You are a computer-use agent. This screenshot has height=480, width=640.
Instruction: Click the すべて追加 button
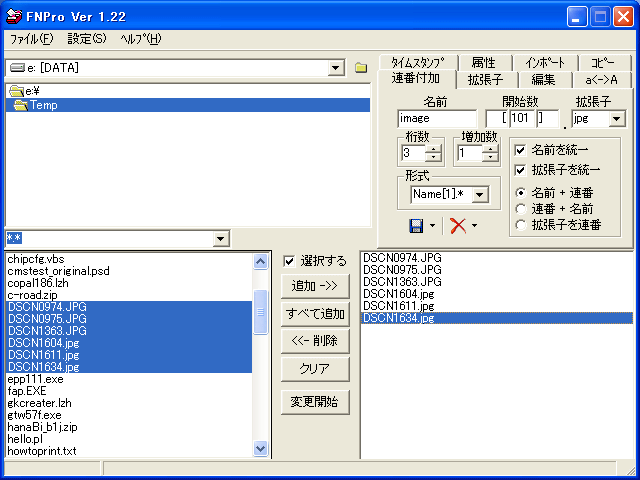(x=315, y=313)
